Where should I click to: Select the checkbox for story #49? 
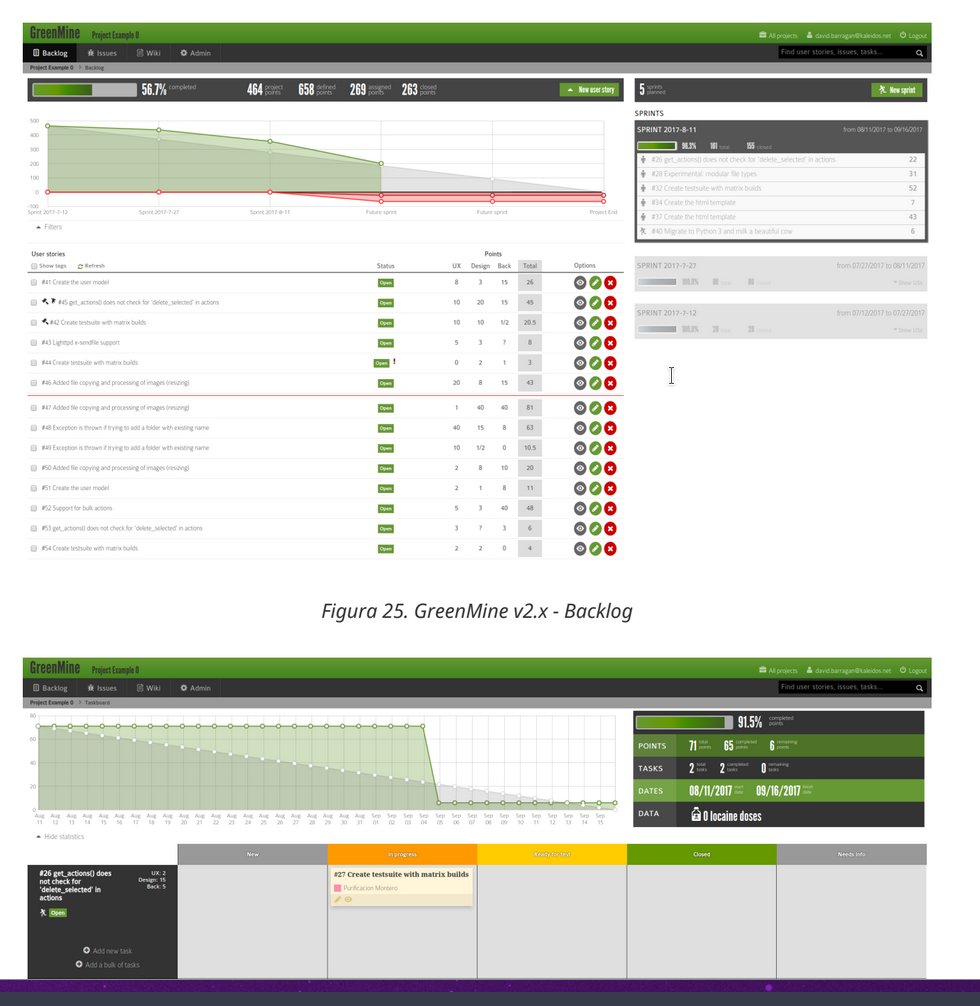click(x=33, y=448)
